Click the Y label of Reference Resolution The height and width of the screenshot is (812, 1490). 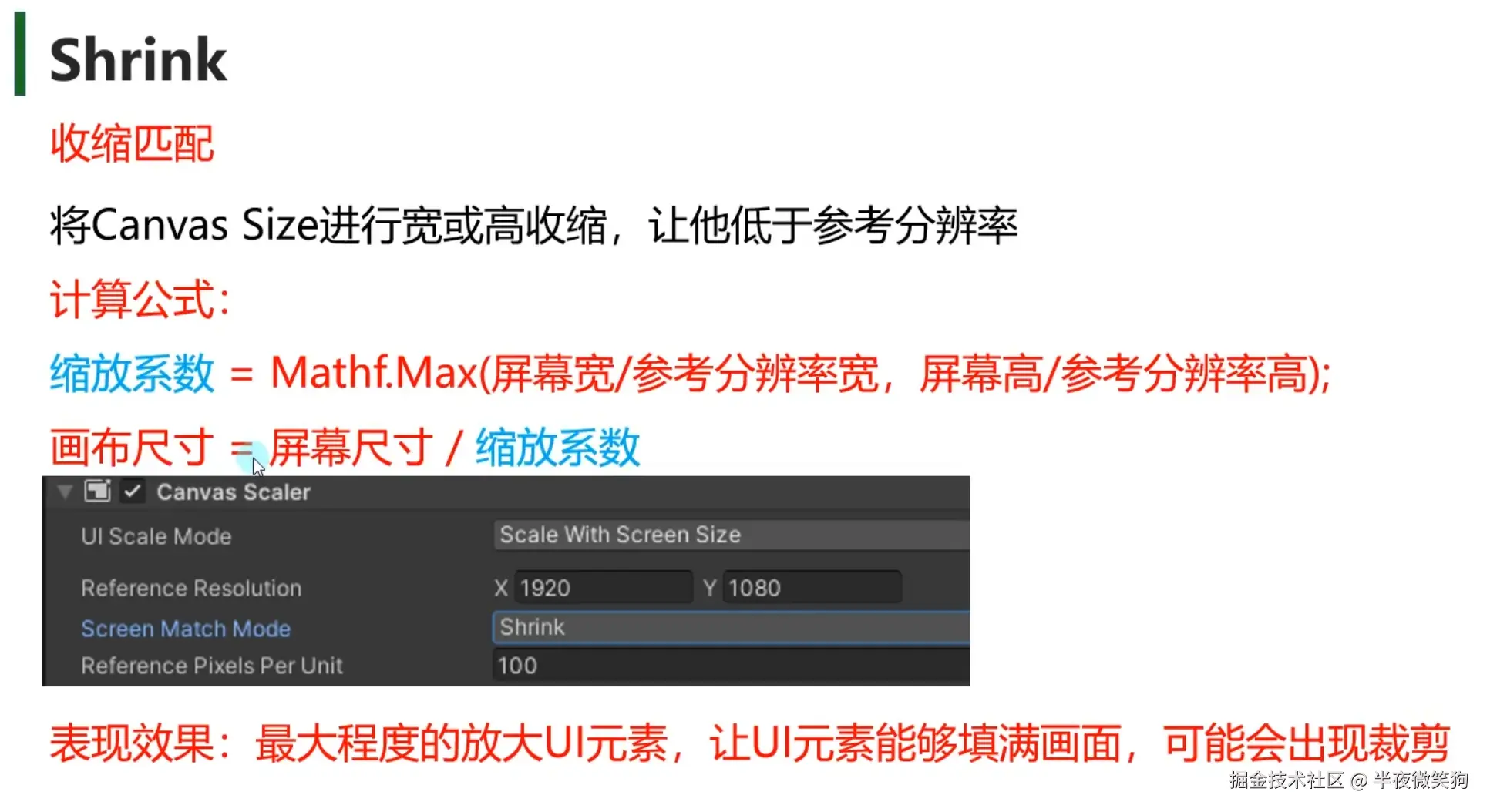(709, 588)
